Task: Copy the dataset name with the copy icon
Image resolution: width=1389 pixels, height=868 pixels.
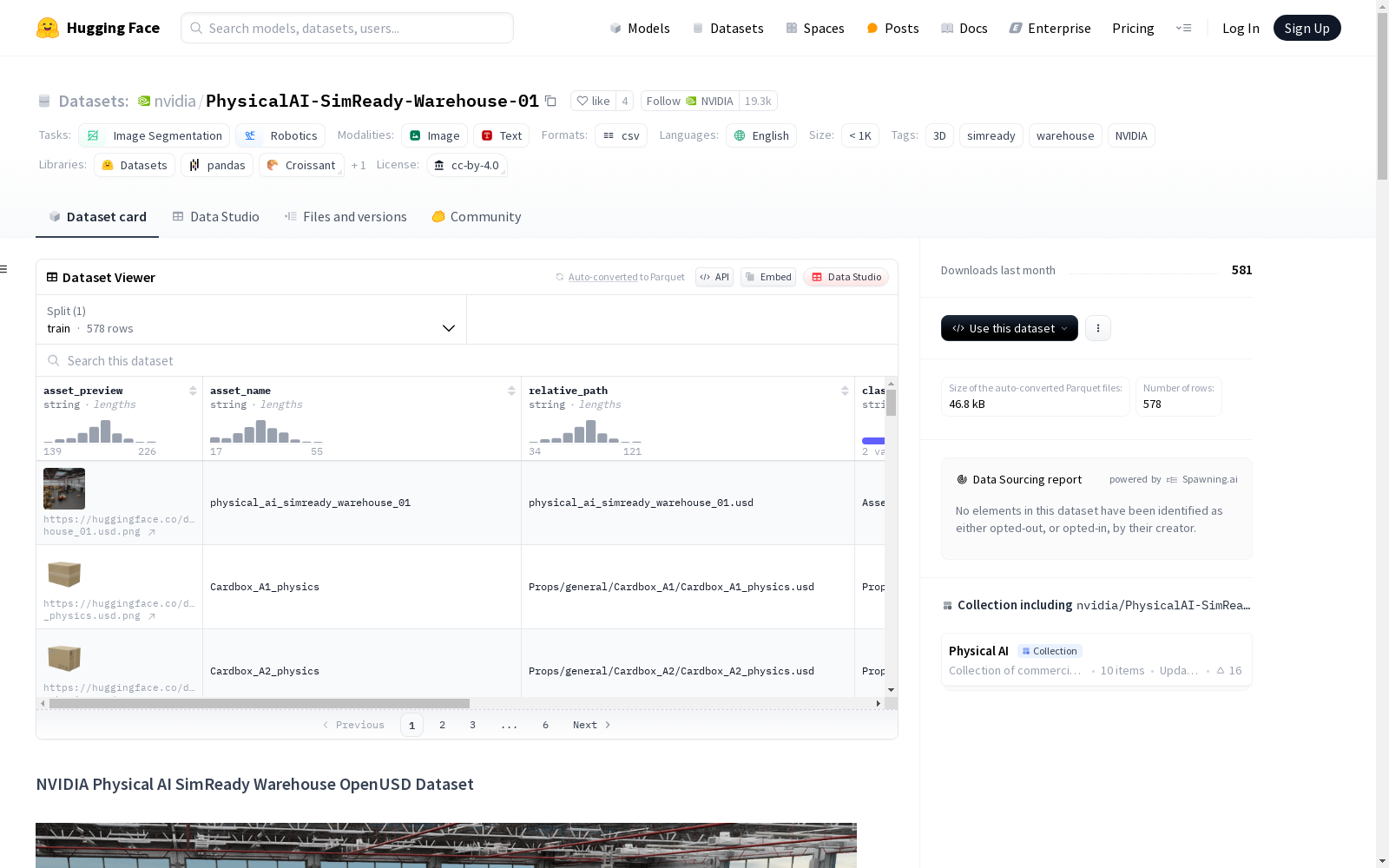Action: [x=550, y=101]
